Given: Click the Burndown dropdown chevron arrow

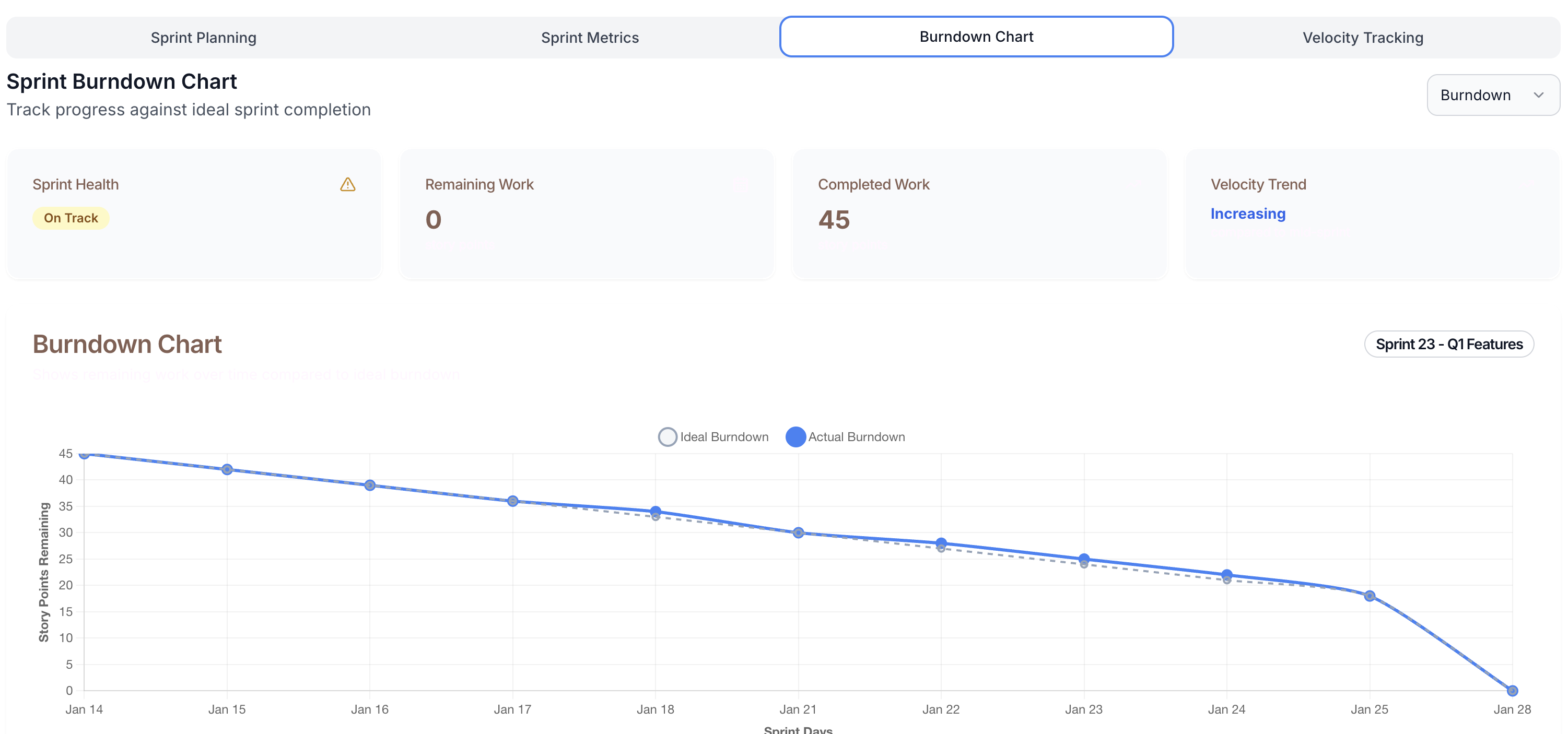Looking at the screenshot, I should (x=1538, y=95).
